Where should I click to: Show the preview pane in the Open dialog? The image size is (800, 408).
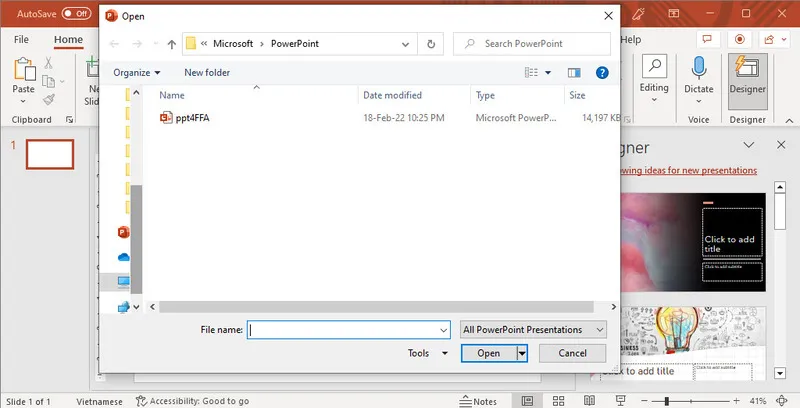[574, 73]
